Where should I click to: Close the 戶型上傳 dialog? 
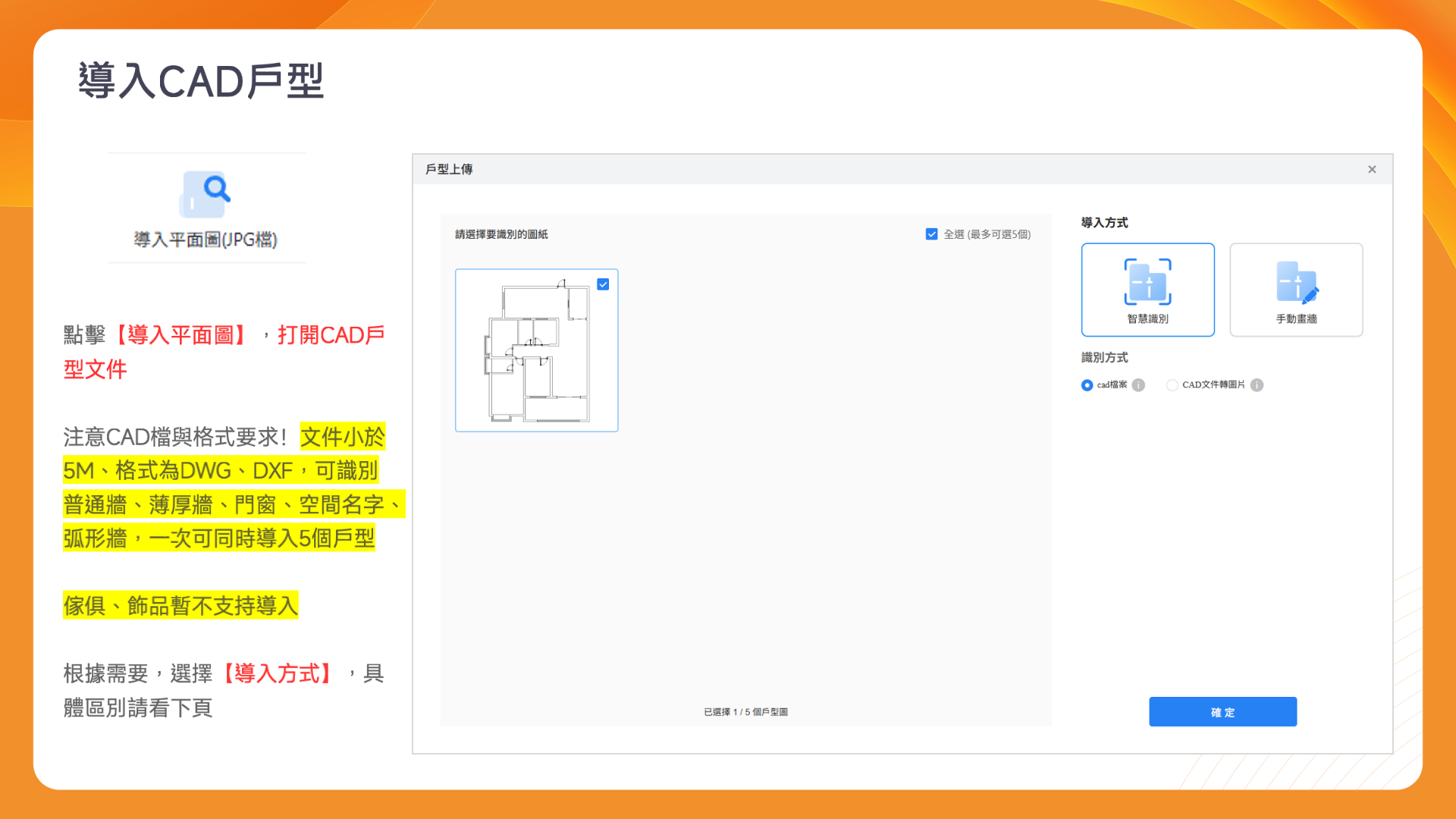[x=1372, y=169]
